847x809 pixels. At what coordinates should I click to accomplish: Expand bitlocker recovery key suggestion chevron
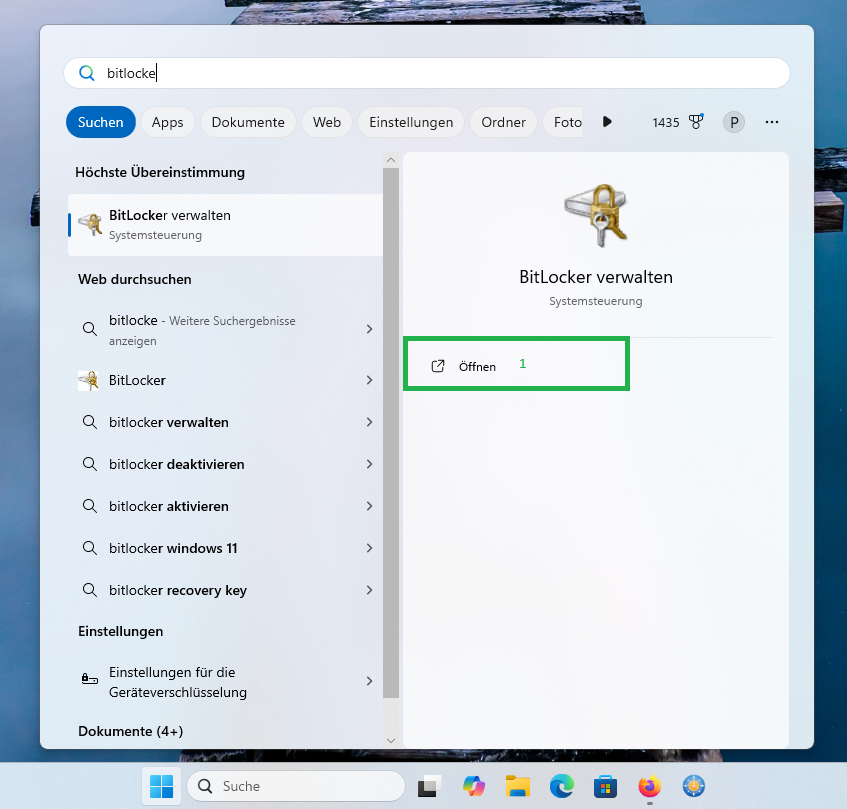tap(369, 590)
